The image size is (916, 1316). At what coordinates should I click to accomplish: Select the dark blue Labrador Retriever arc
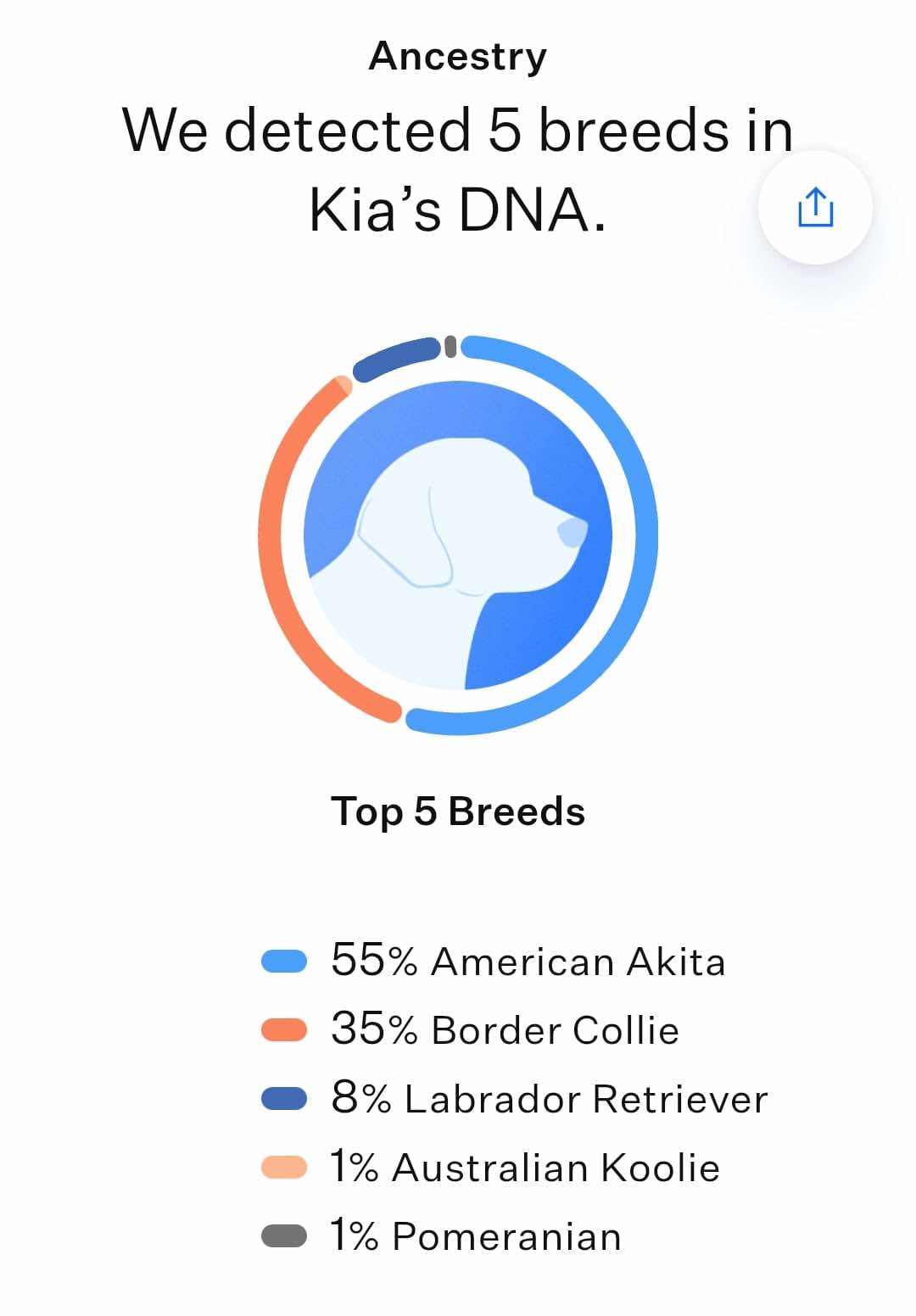click(394, 356)
